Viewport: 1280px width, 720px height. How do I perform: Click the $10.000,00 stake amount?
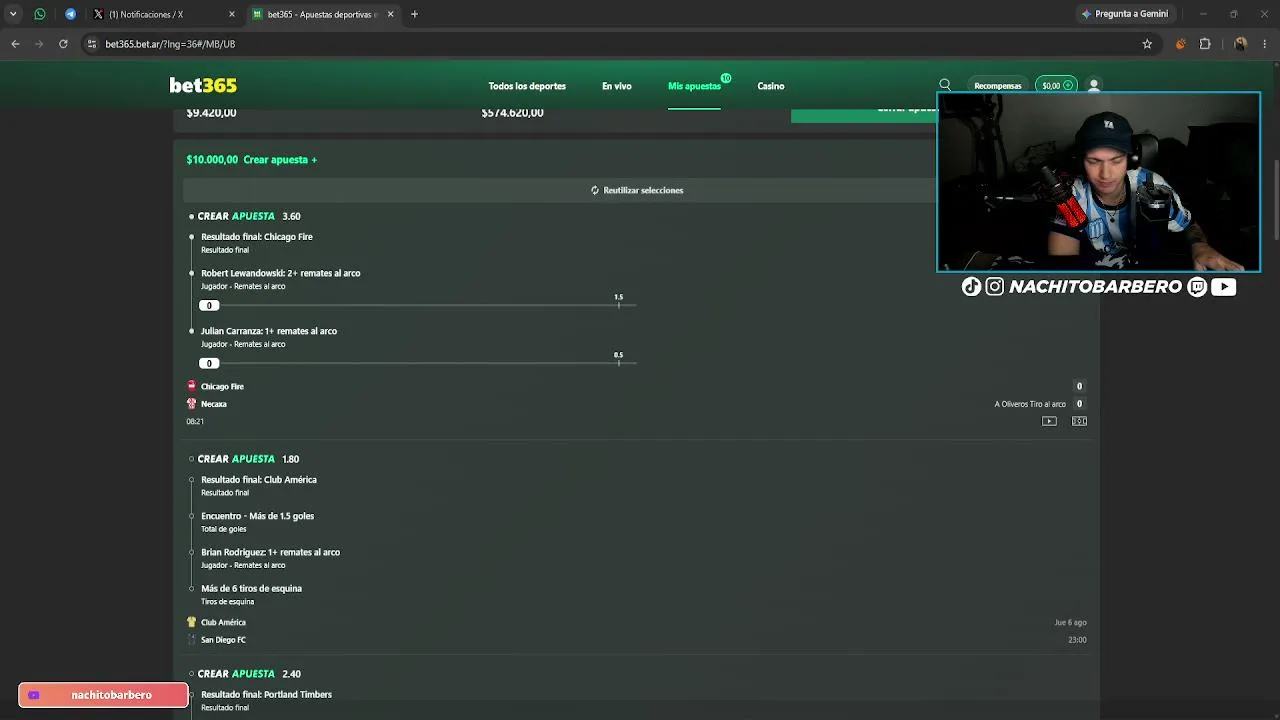212,160
